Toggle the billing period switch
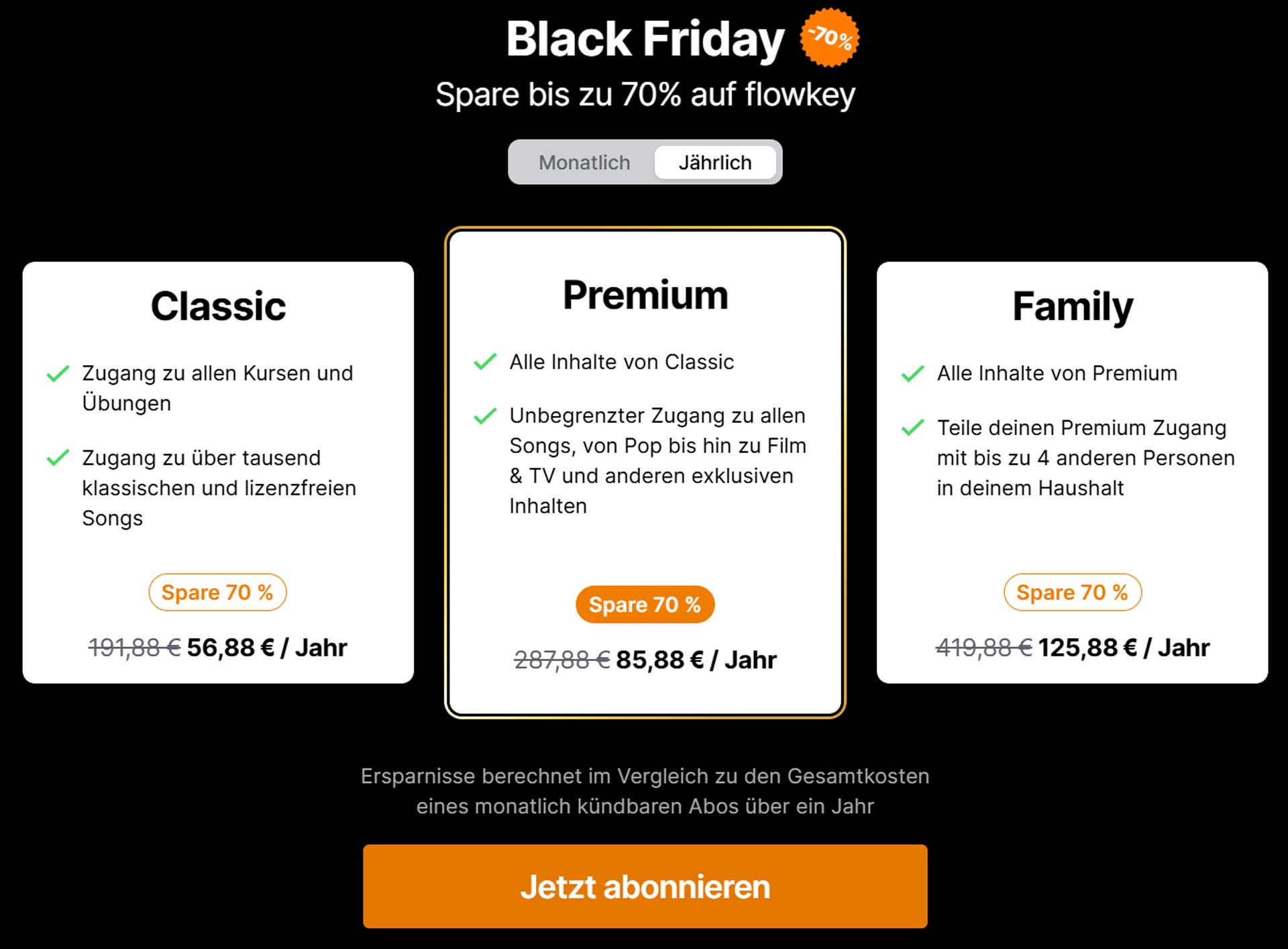The height and width of the screenshot is (949, 1288). [644, 162]
